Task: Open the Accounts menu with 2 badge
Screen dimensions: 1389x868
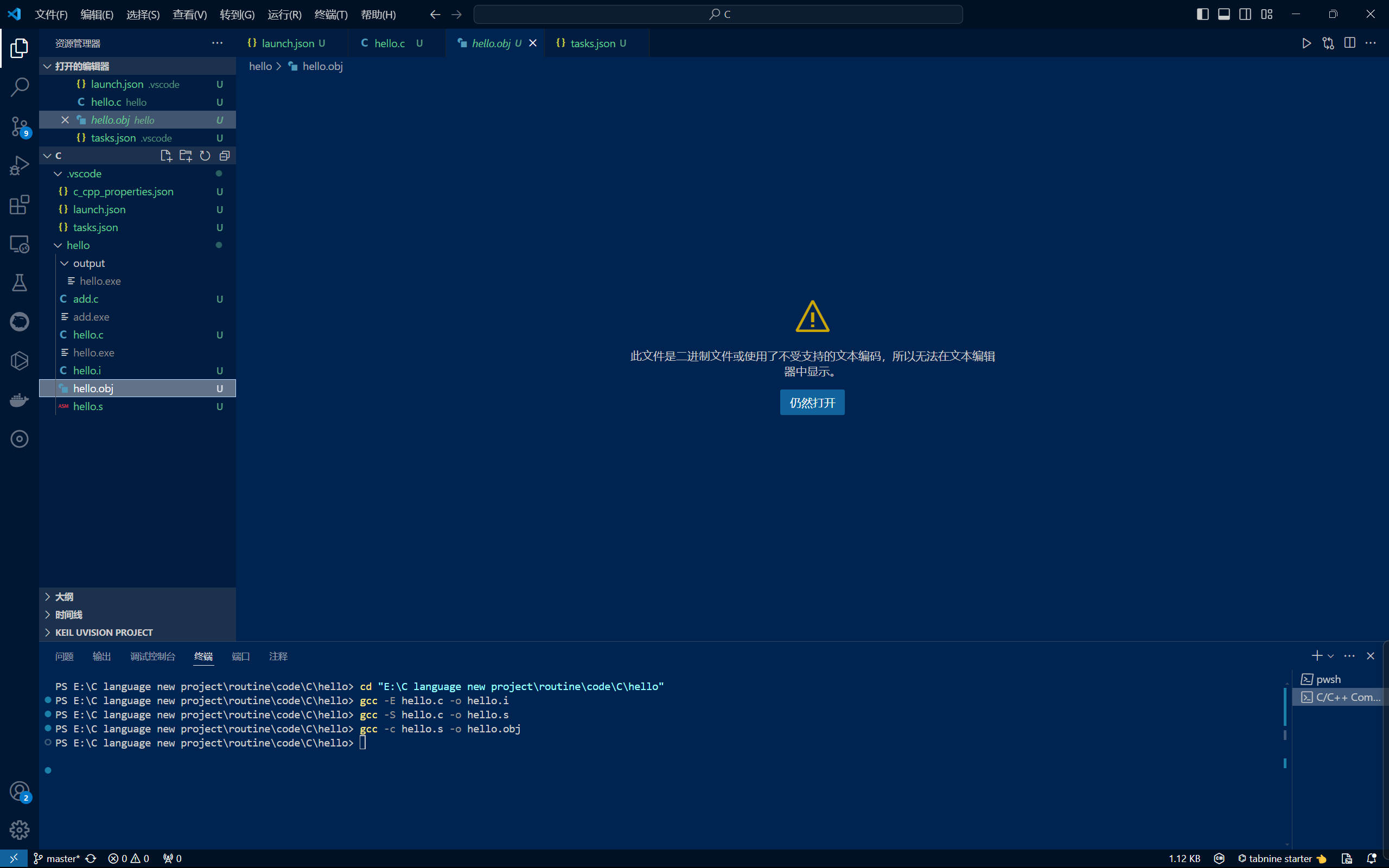Action: coord(20,791)
